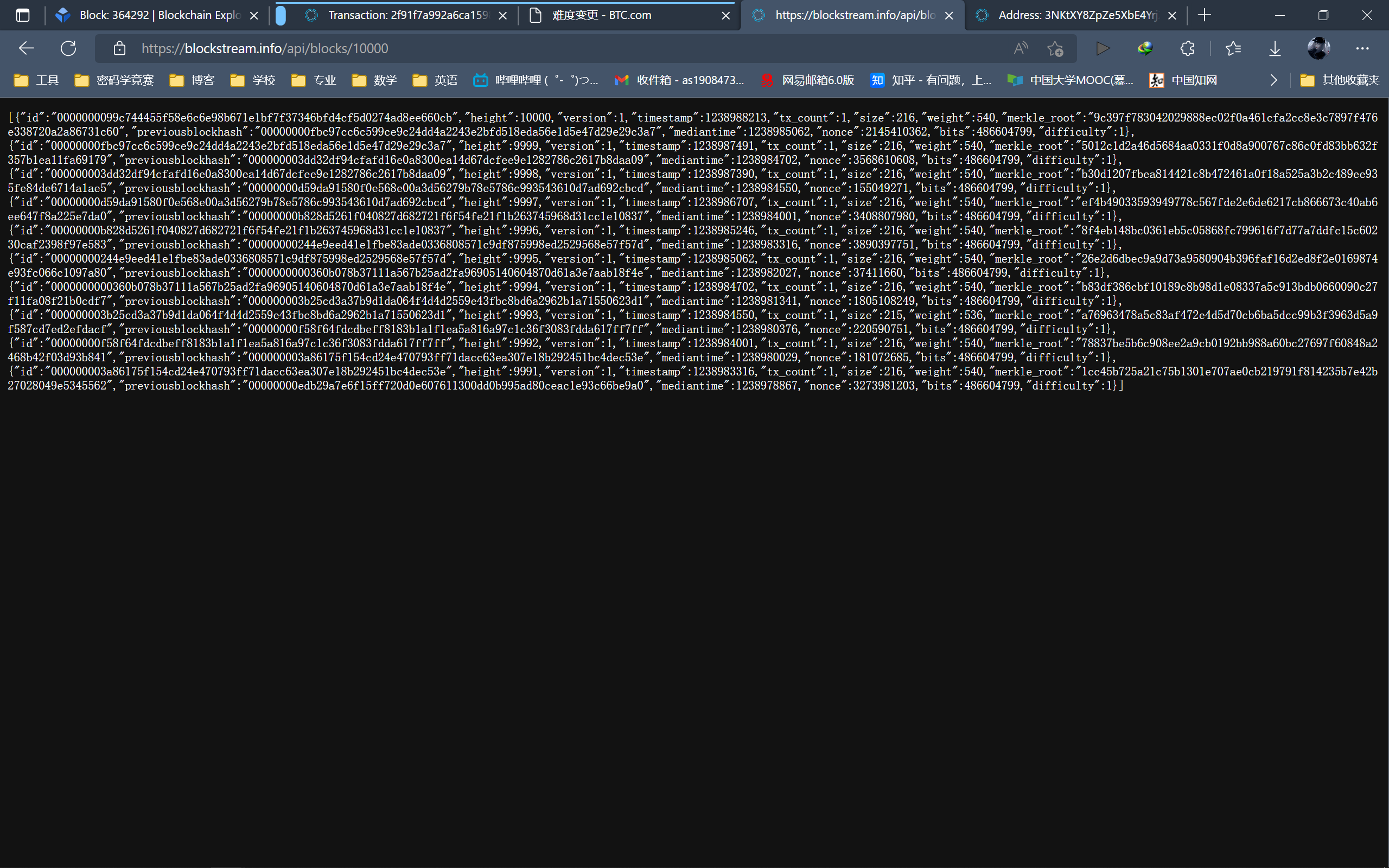This screenshot has height=868, width=1389.
Task: Open the downloads icon
Action: coord(1275,48)
